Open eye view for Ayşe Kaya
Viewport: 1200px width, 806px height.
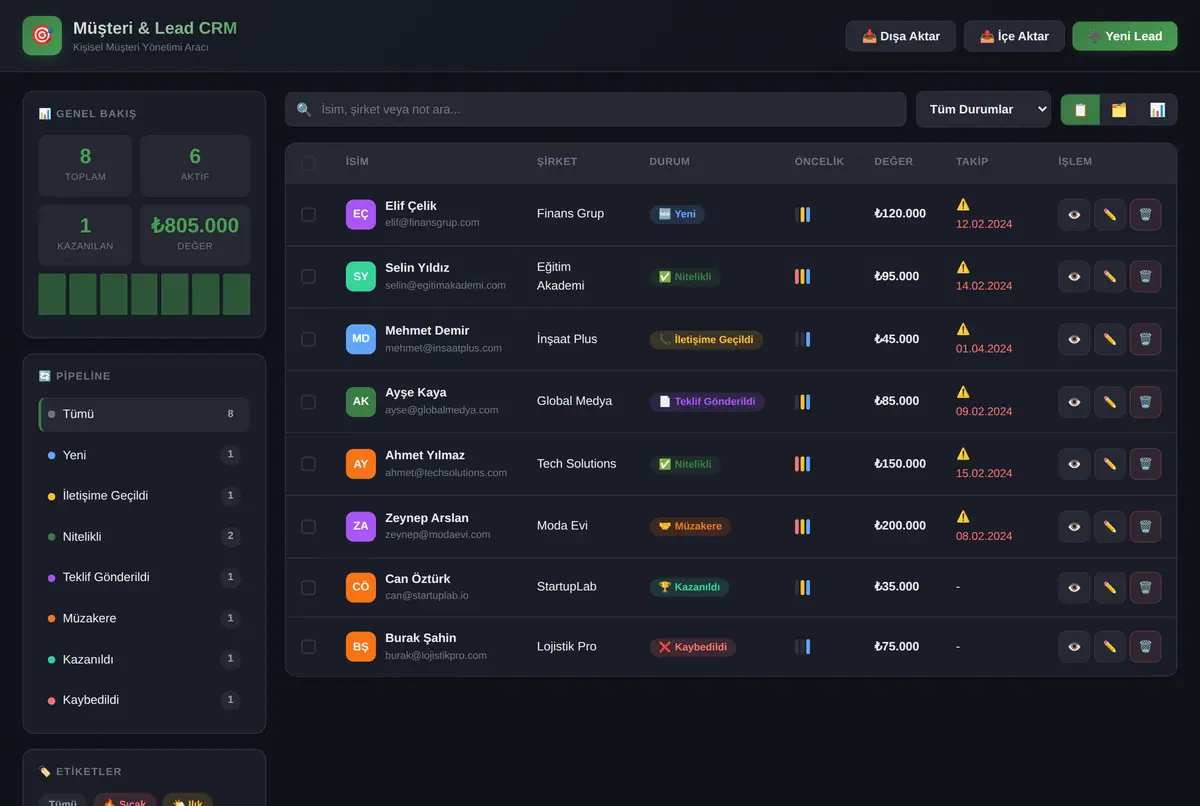click(1074, 402)
